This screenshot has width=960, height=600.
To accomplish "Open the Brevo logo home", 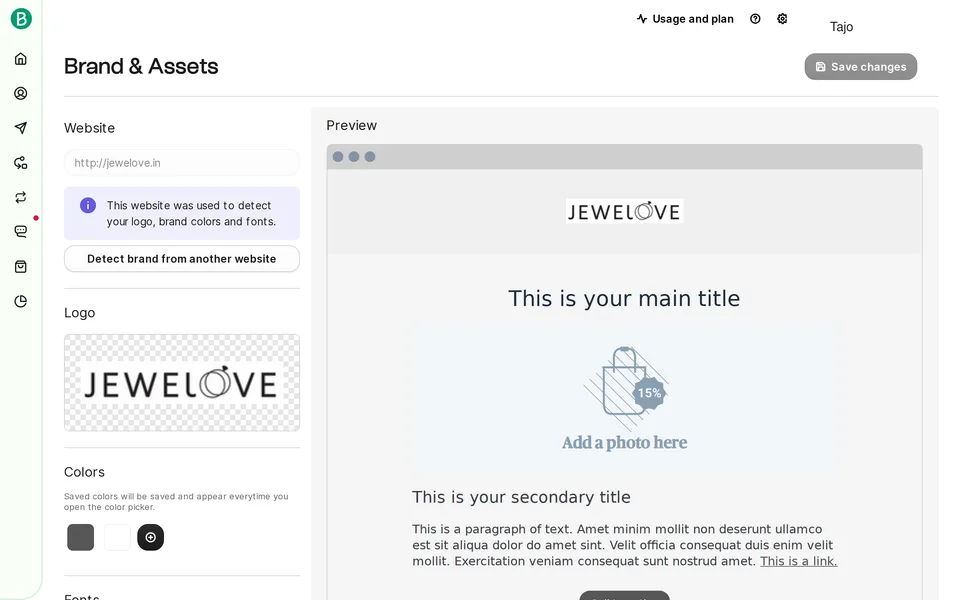I will [x=21, y=19].
